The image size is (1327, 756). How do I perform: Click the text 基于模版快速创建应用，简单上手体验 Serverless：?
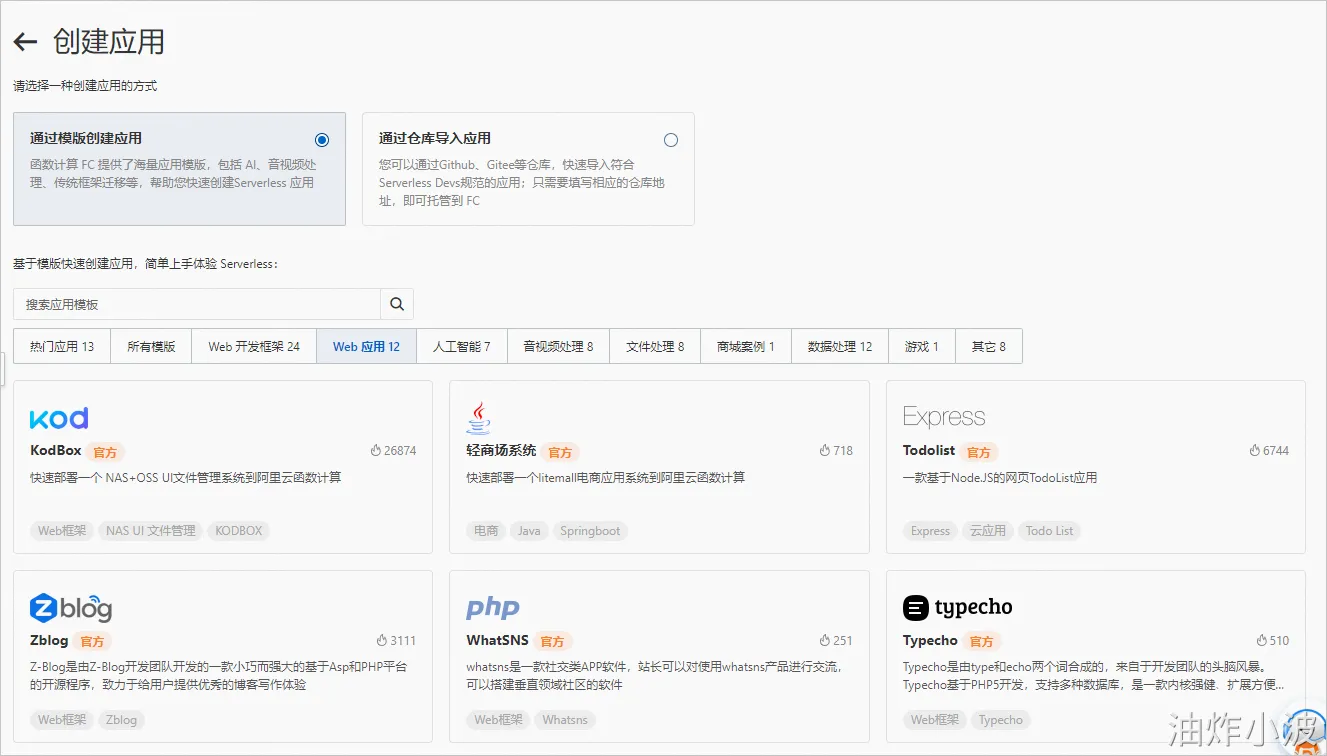click(x=145, y=264)
